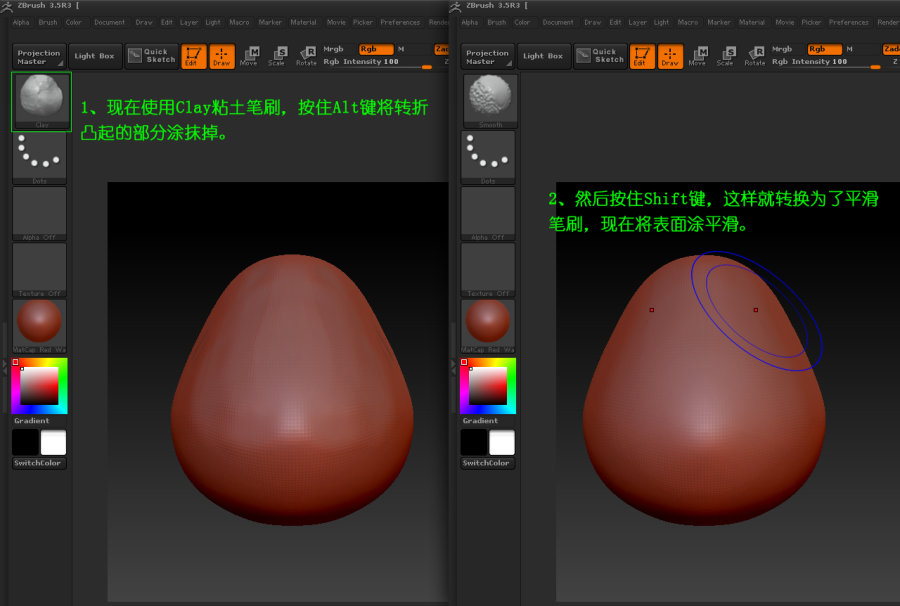Select Rotate tool in right window
The height and width of the screenshot is (606, 900).
point(755,56)
